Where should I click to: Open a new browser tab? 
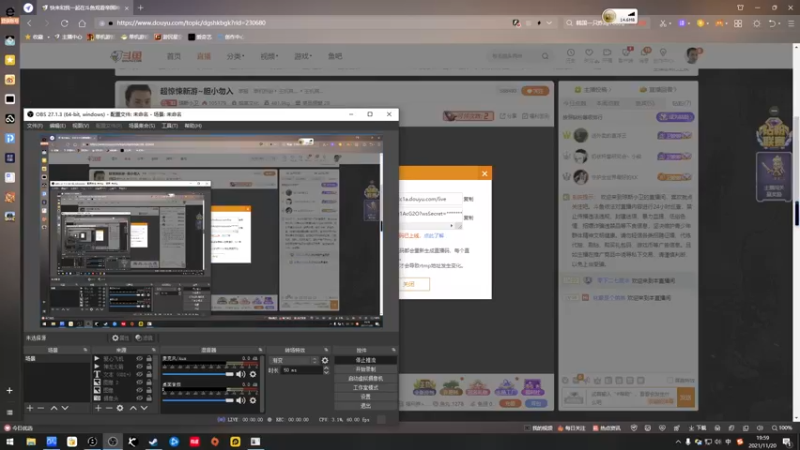pos(140,8)
